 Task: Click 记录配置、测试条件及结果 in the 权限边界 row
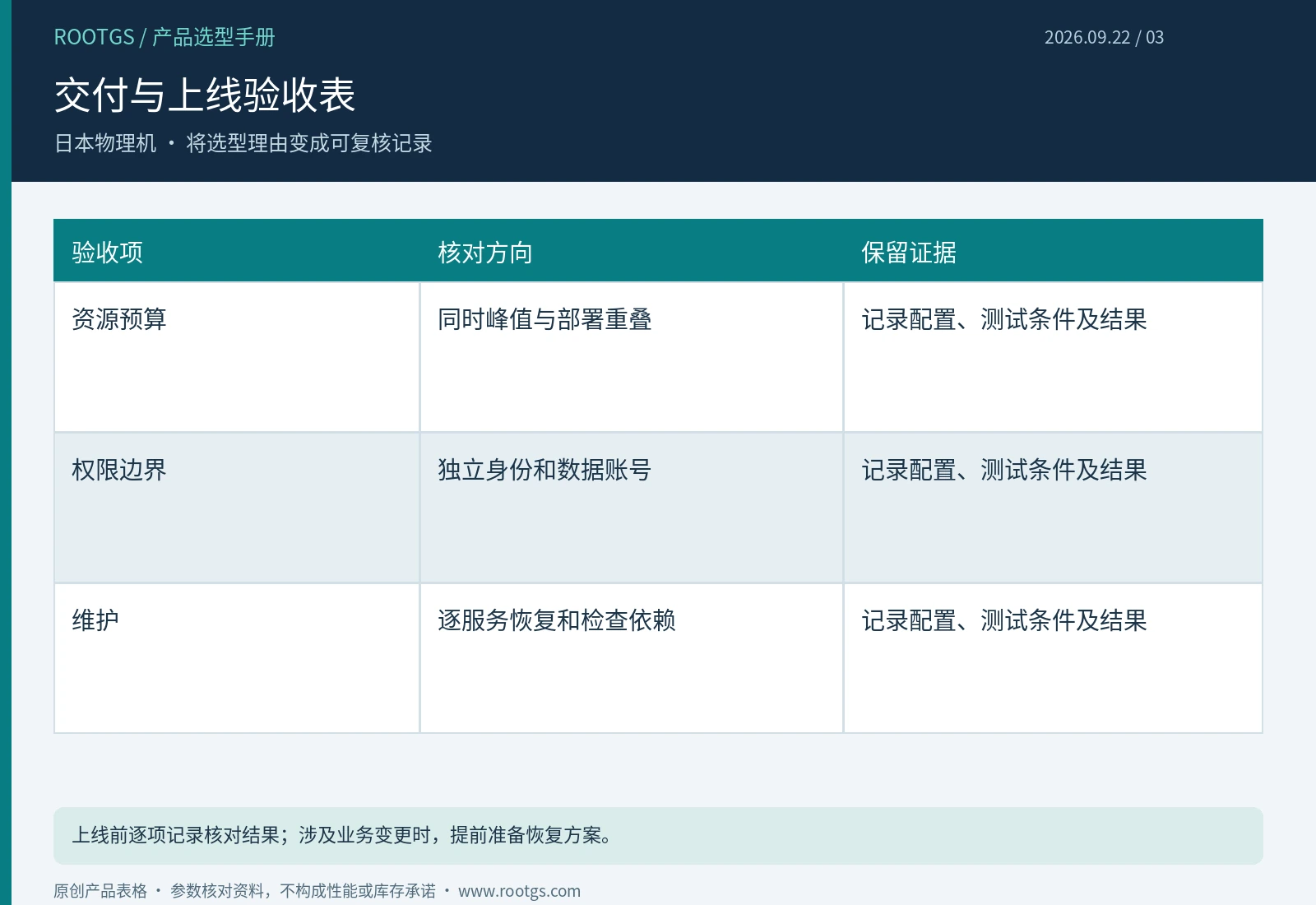(x=1004, y=470)
